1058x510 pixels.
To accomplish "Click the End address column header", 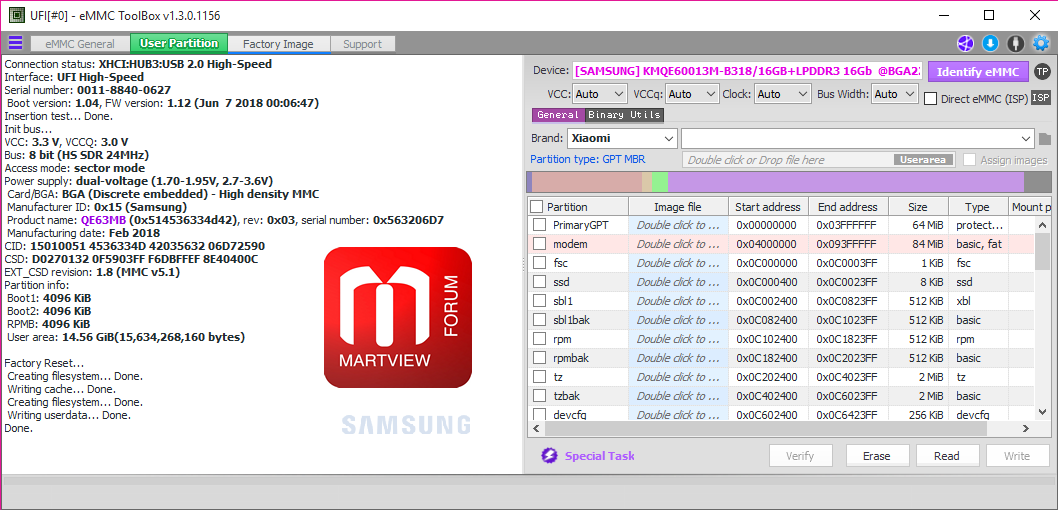I will pos(848,206).
